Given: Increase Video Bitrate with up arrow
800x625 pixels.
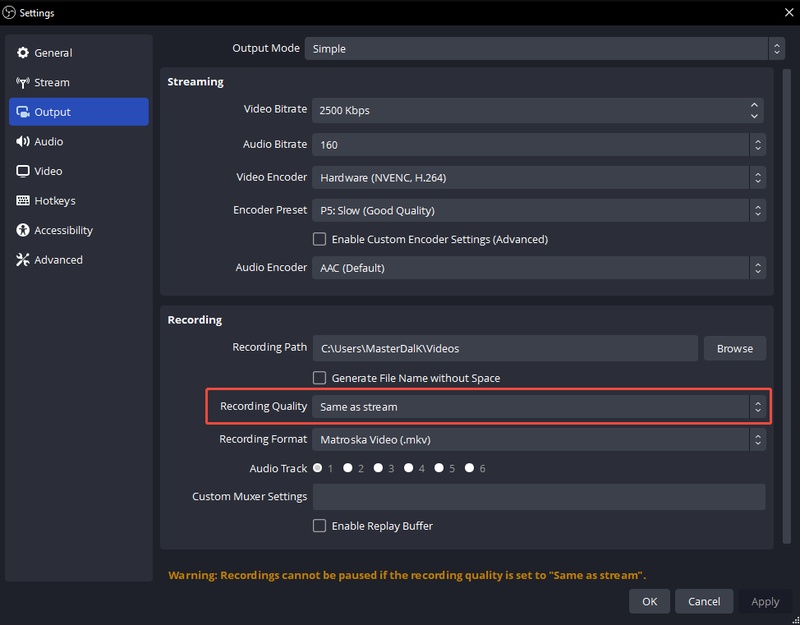Looking at the screenshot, I should 754,105.
